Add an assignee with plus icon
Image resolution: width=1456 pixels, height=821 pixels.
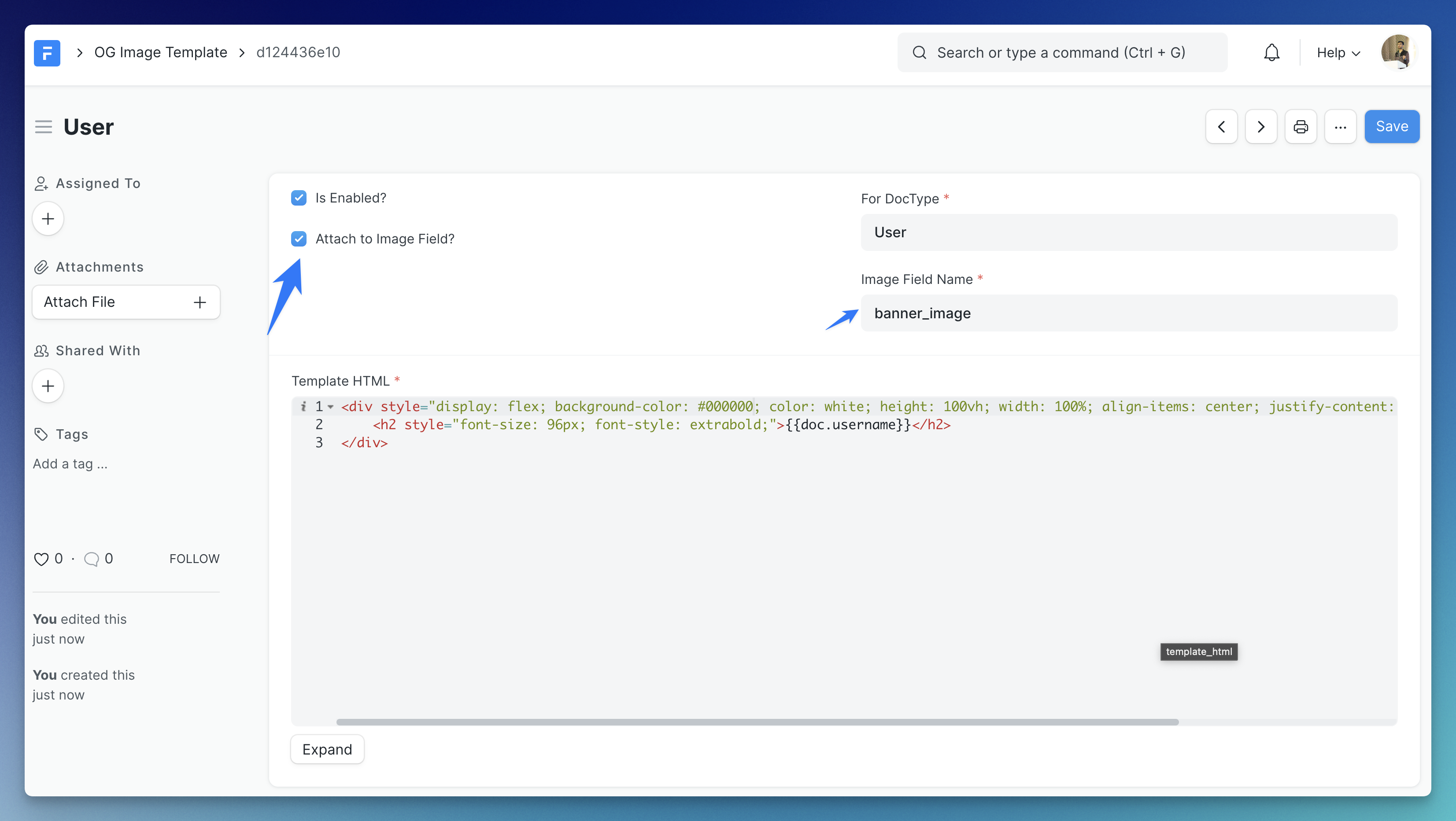48,219
